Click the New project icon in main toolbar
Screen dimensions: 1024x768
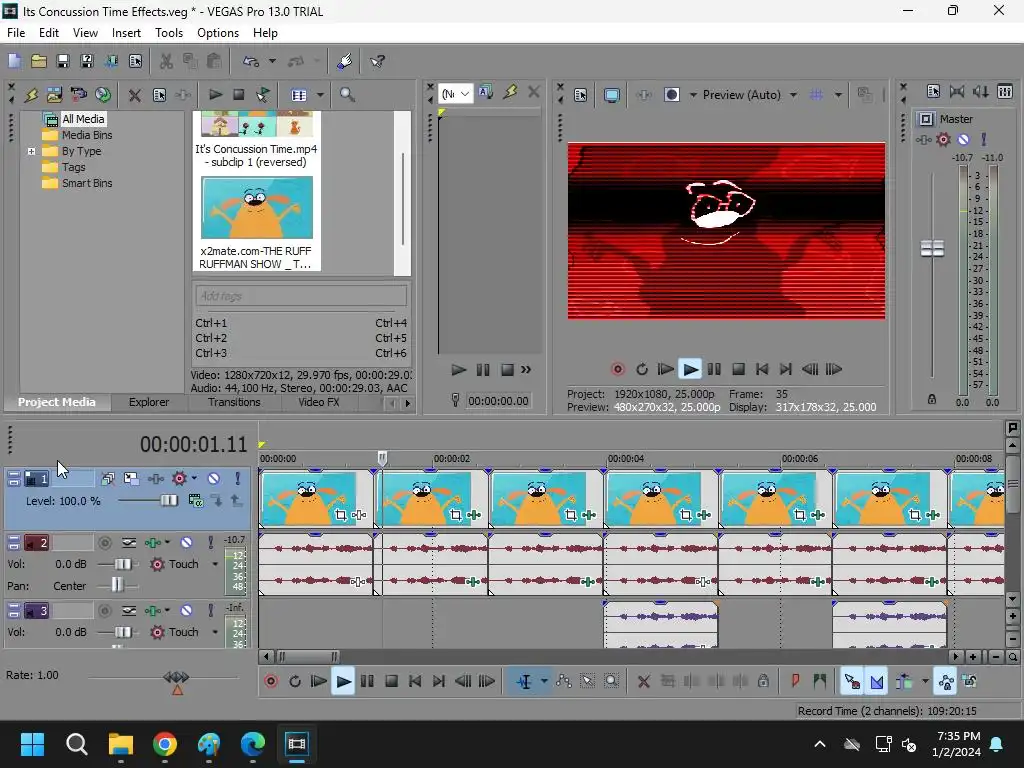14,61
